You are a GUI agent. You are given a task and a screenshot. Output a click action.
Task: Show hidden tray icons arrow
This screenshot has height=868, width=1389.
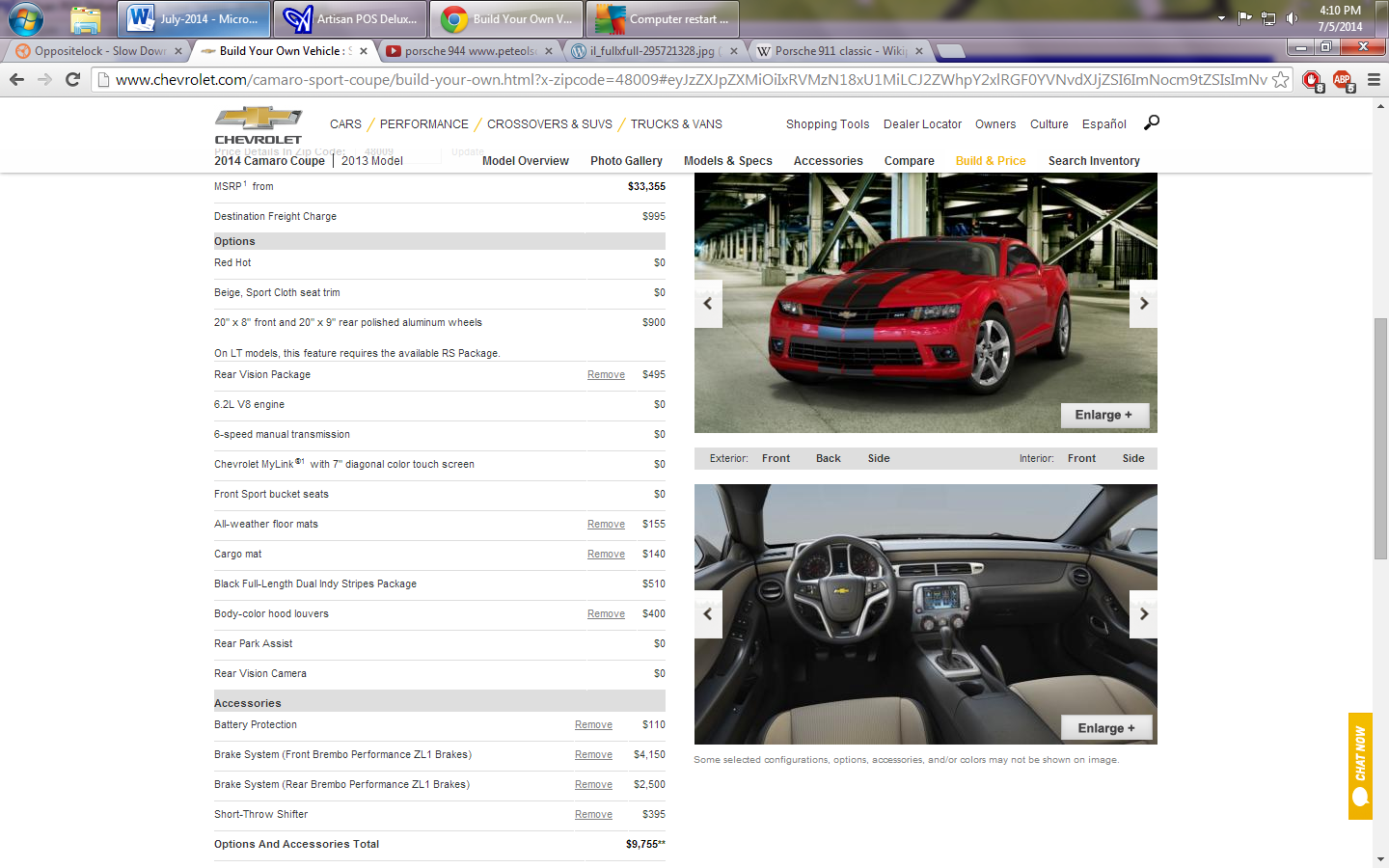(x=1221, y=18)
